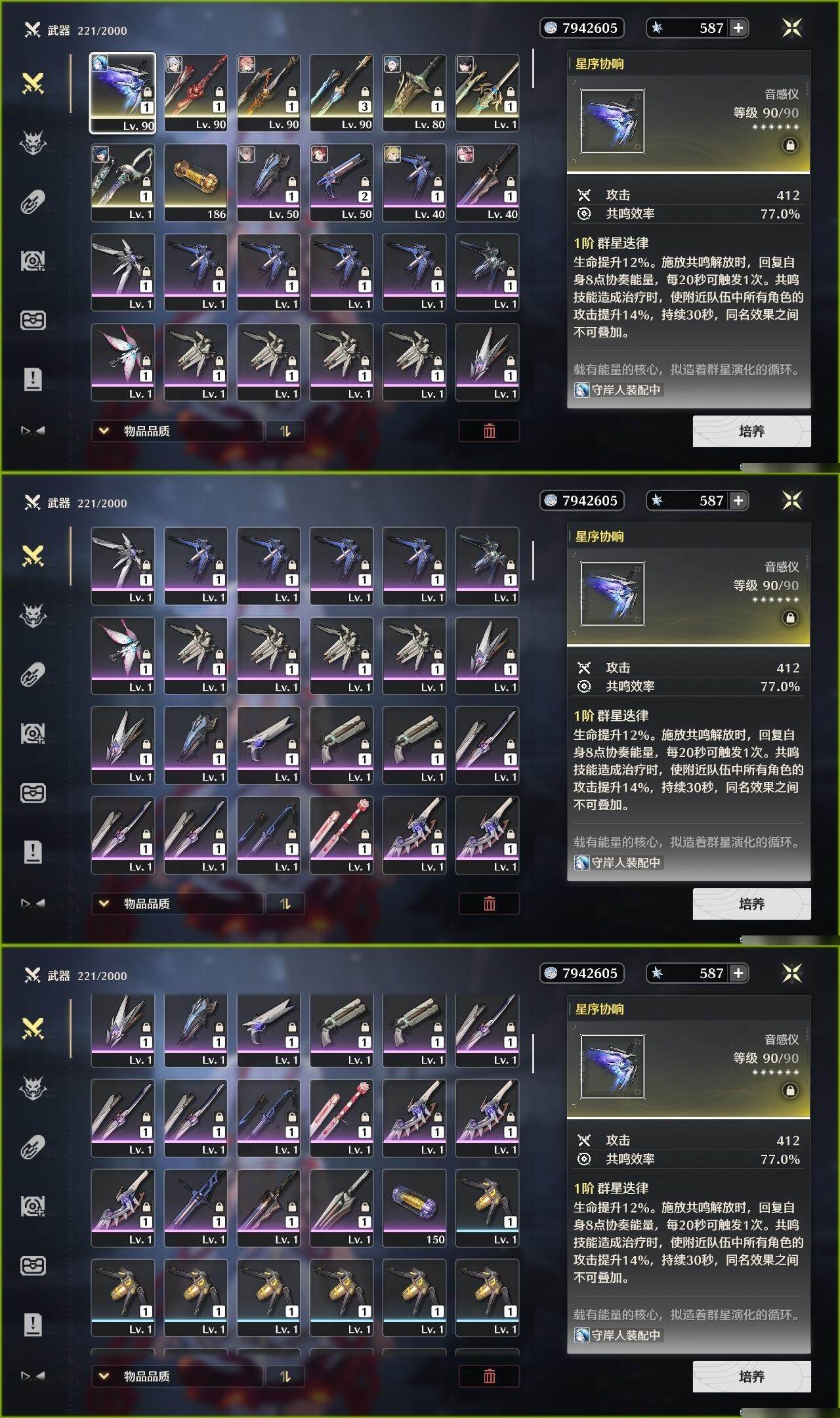Click the exclamation-mark quest items icon in first screenshot

pos(33,379)
